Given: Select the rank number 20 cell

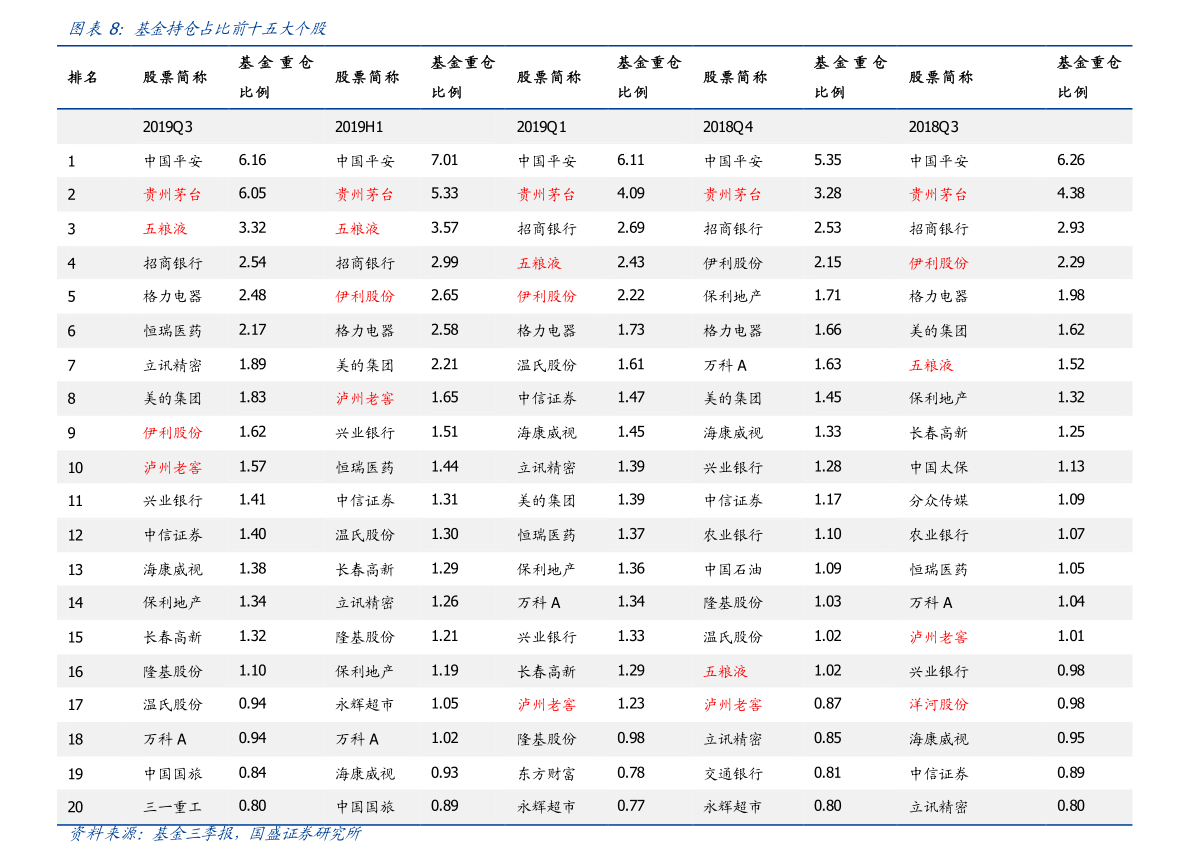Looking at the screenshot, I should 75,807.
